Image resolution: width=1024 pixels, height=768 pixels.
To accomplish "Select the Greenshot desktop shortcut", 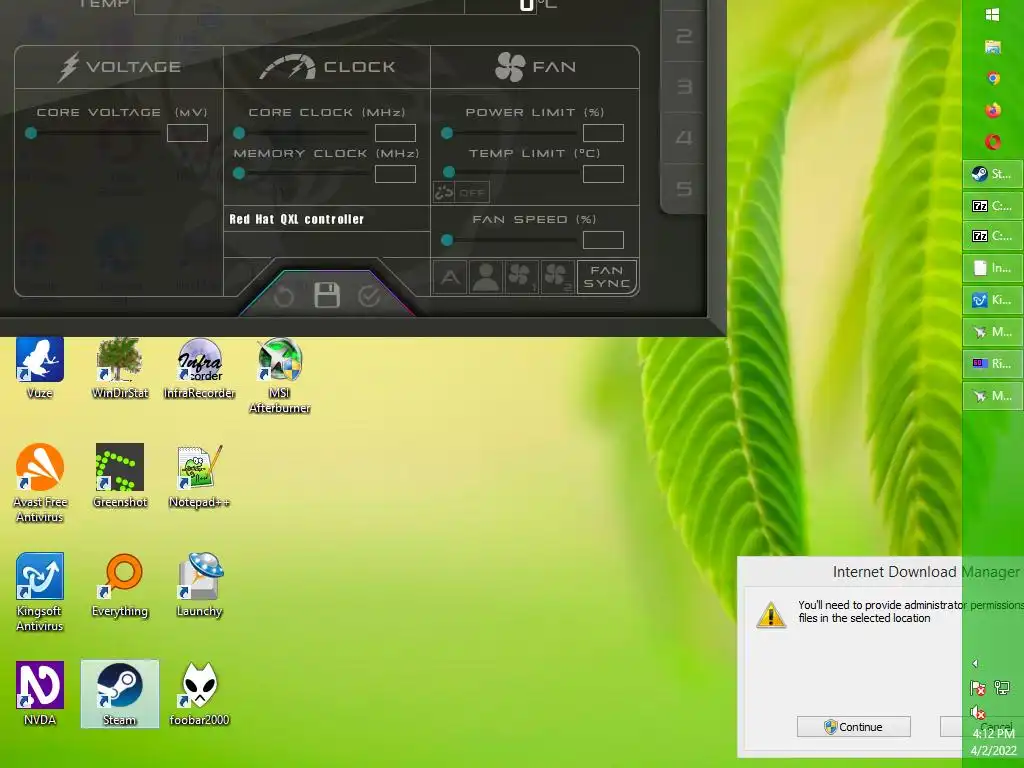I will (120, 476).
